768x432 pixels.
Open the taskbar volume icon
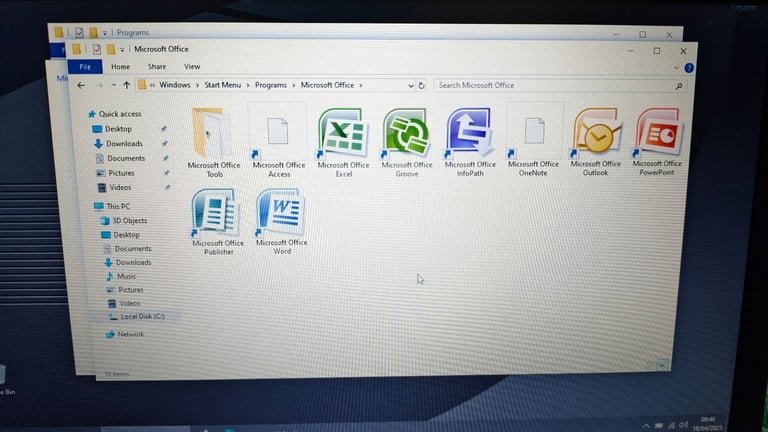[684, 425]
